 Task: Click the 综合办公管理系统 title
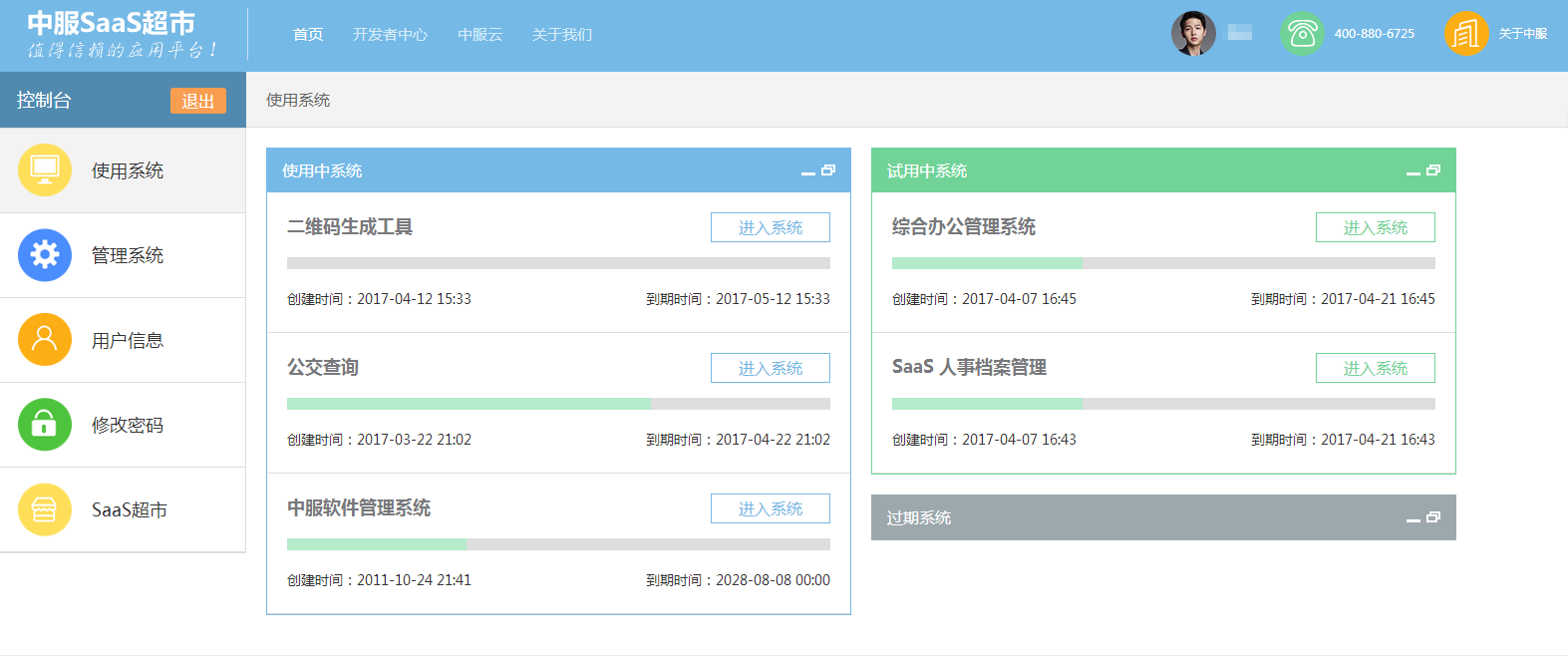[964, 226]
